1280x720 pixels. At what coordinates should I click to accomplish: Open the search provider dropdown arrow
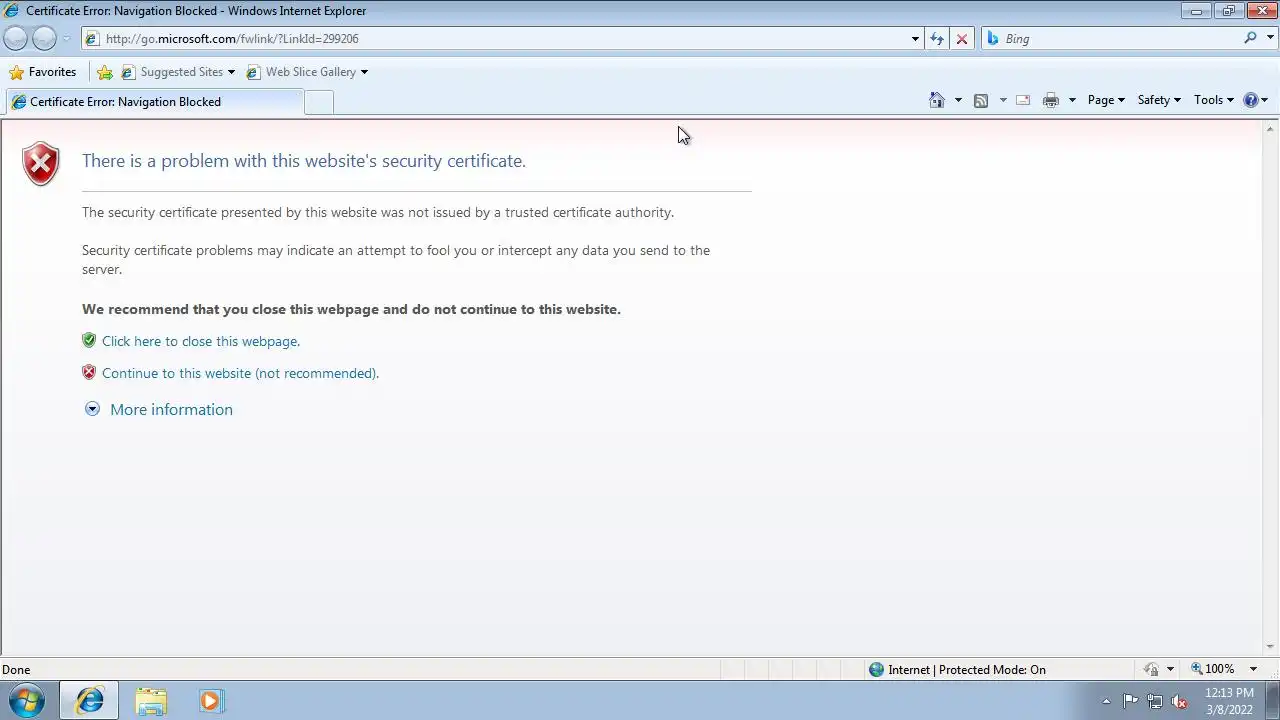pyautogui.click(x=1270, y=38)
